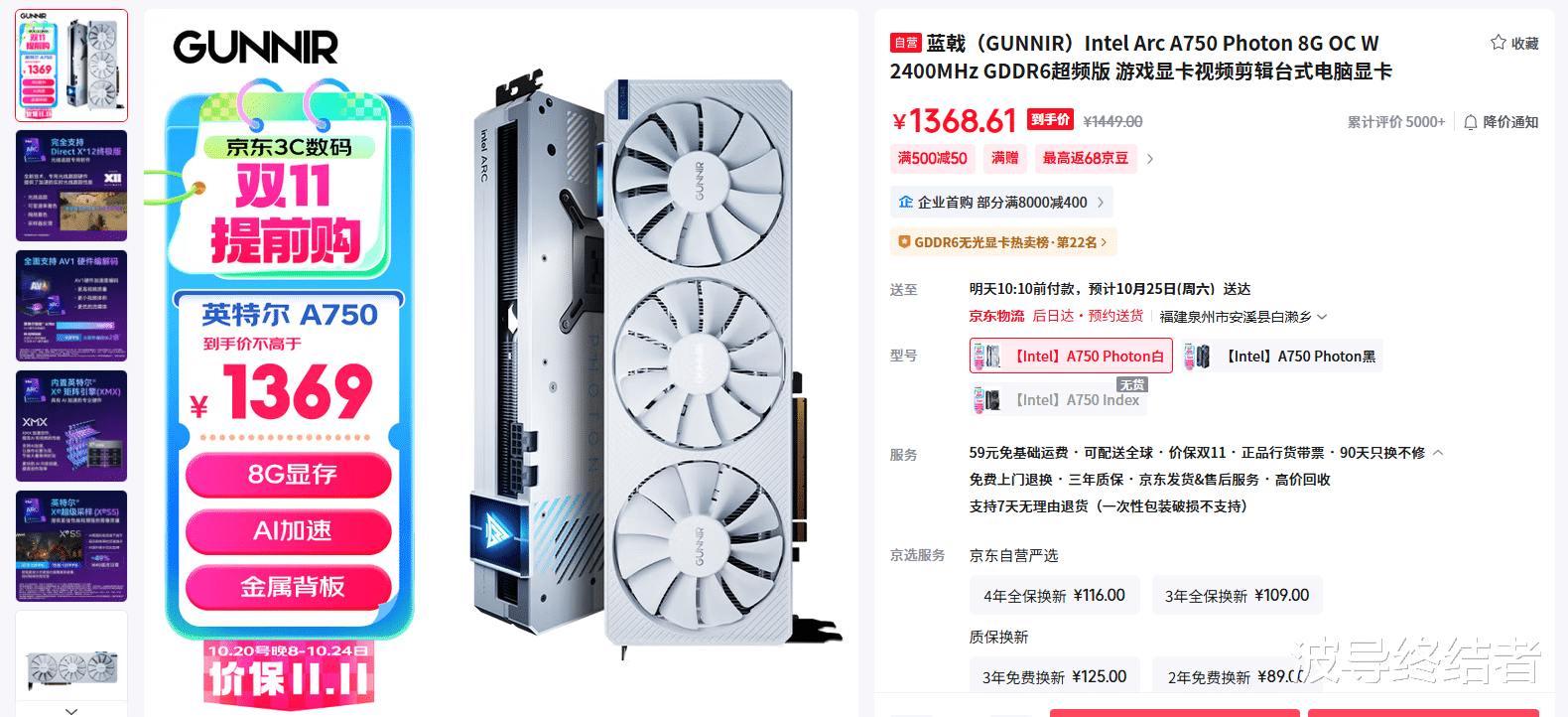
Task: Expand the delivery address dropdown arrow
Action: pyautogui.click(x=1322, y=317)
